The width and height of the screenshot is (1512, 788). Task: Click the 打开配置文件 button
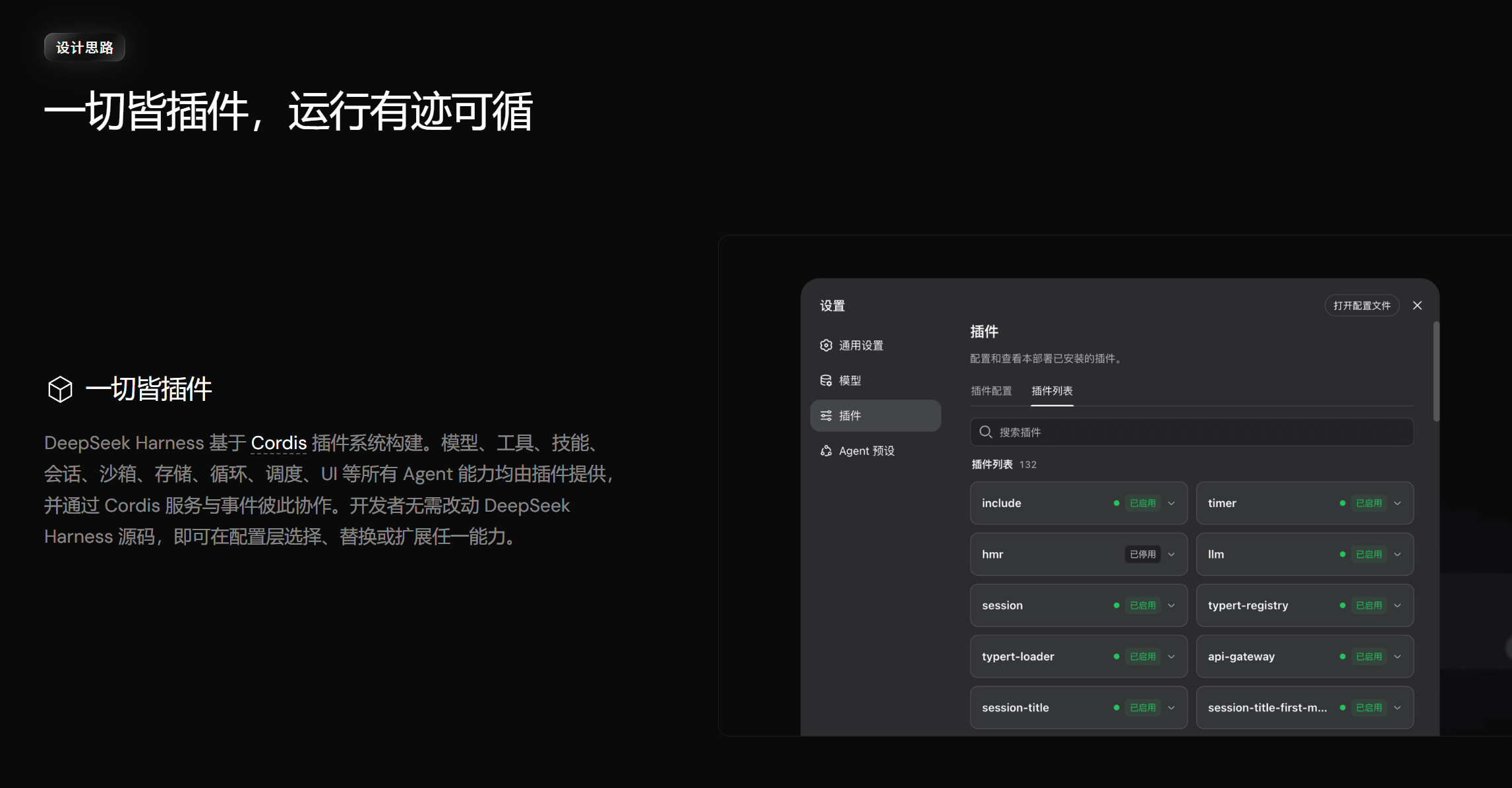coord(1362,305)
